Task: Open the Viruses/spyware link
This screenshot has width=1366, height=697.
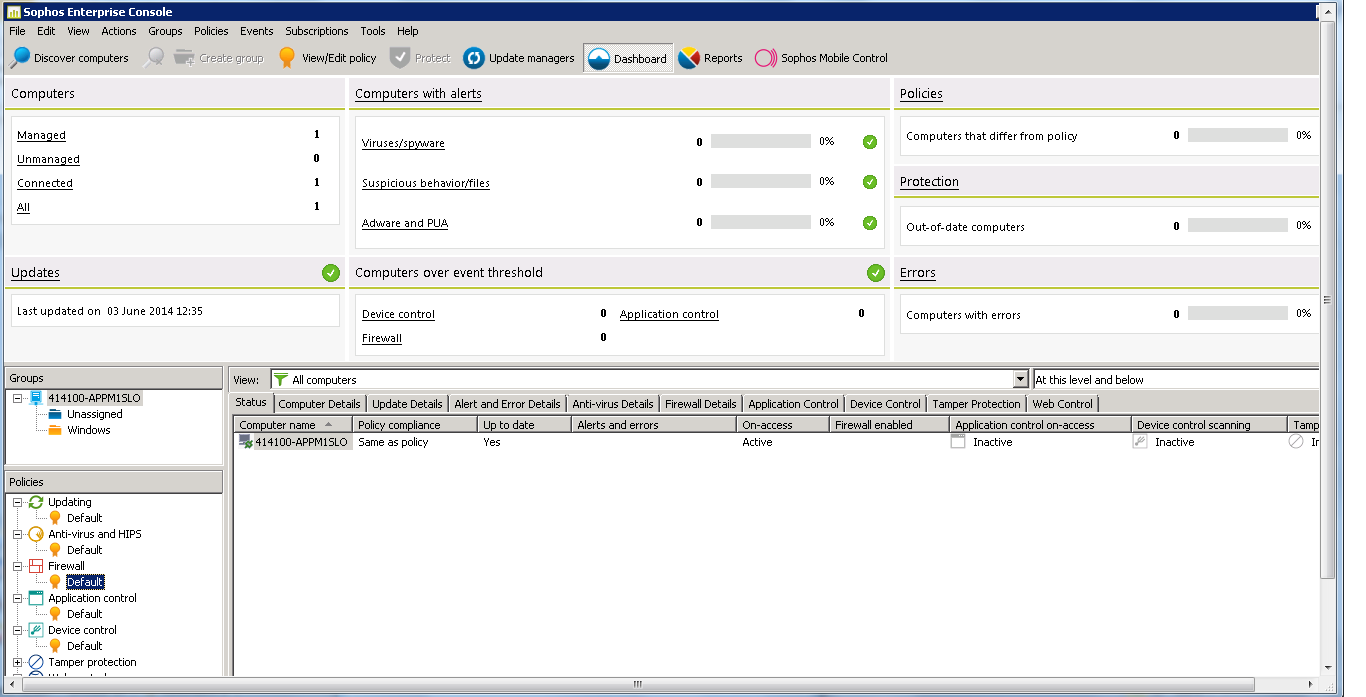Action: [403, 143]
